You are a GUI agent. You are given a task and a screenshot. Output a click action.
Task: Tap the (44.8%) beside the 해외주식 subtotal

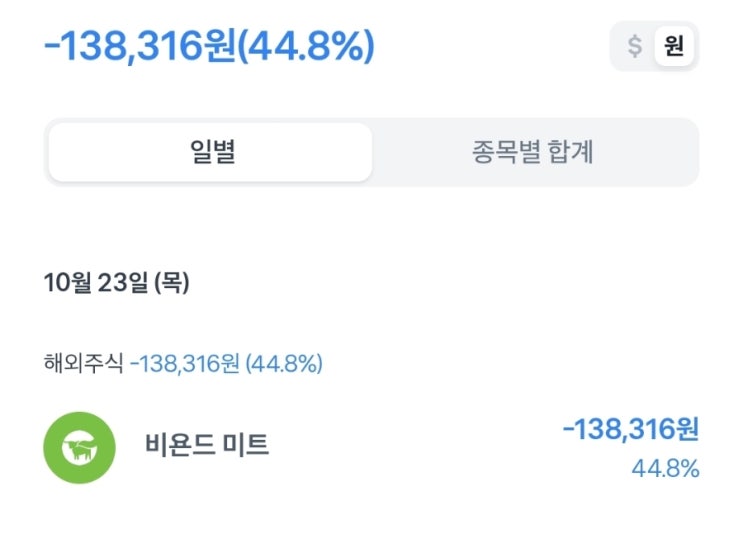[283, 364]
